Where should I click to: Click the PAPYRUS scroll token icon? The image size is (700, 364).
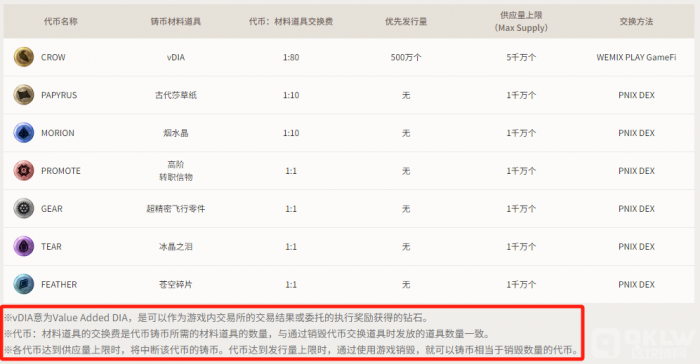(24, 95)
